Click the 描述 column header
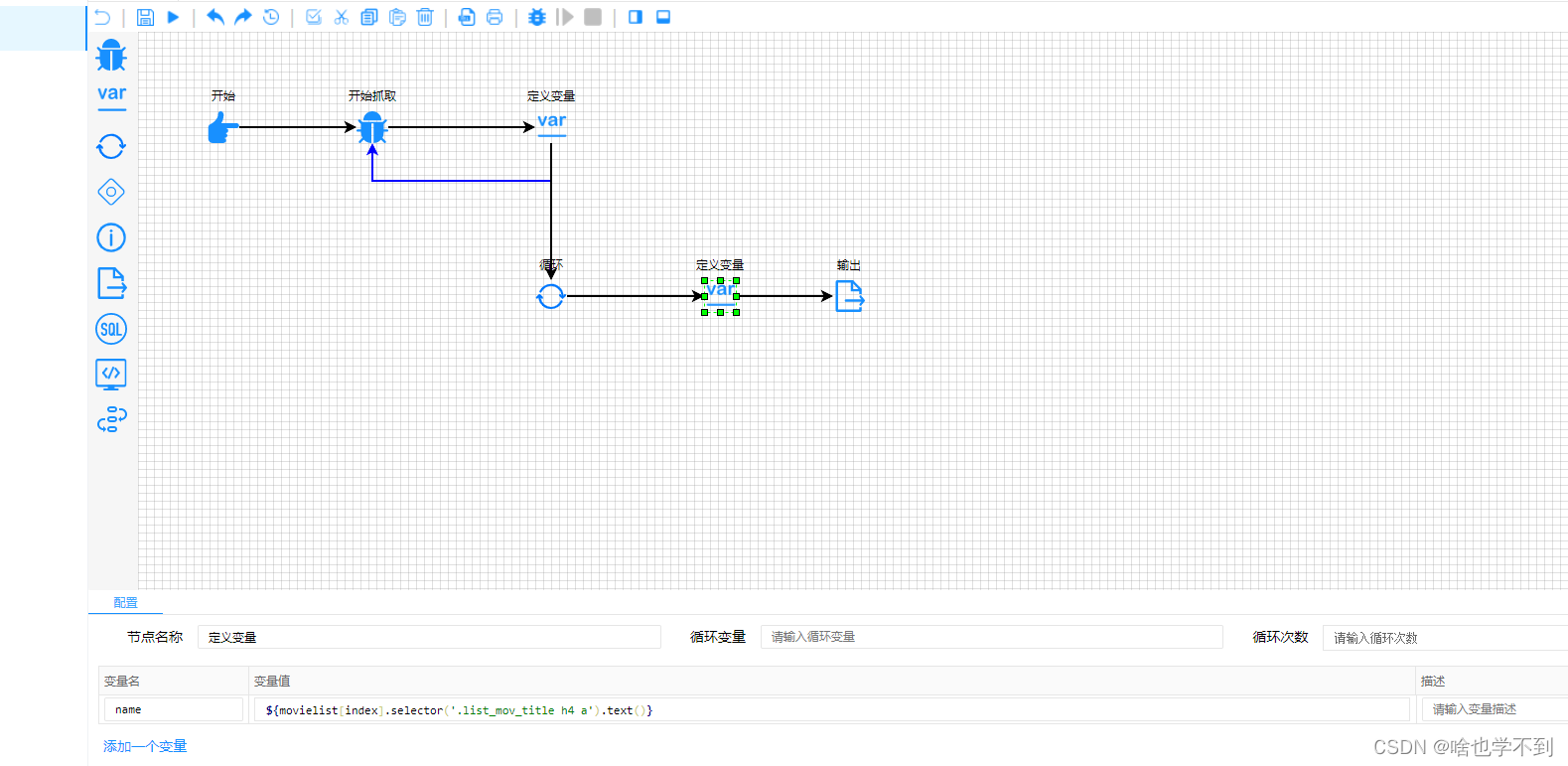Image resolution: width=1568 pixels, height=766 pixels. click(x=1433, y=682)
